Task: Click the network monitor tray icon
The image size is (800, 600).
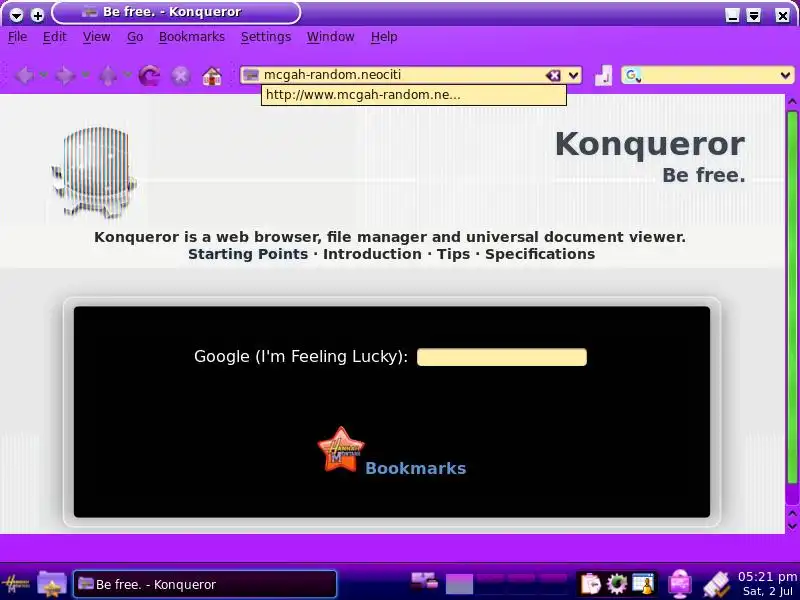Action: click(680, 584)
